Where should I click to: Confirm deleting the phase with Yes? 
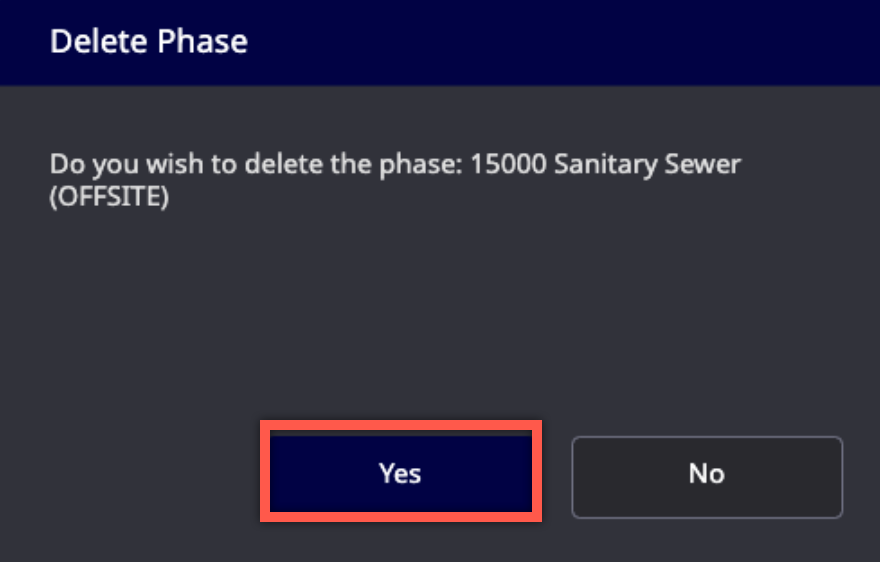pos(400,473)
